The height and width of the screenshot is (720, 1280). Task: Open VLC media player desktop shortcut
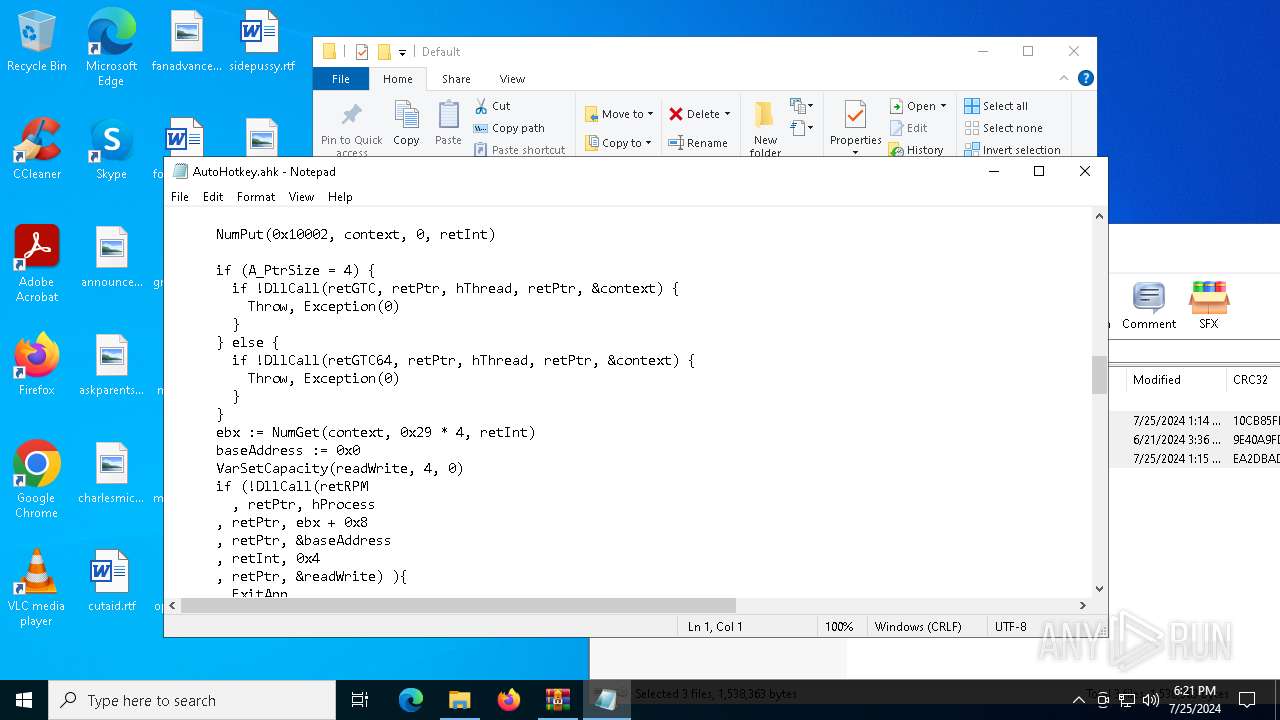37,588
